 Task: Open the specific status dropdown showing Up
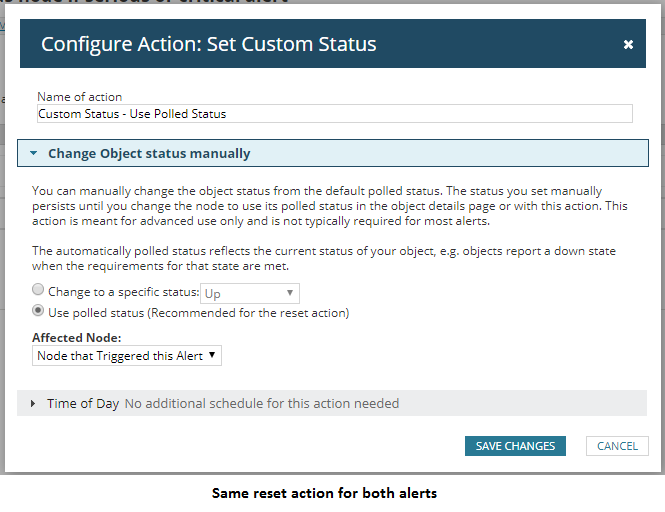click(250, 293)
